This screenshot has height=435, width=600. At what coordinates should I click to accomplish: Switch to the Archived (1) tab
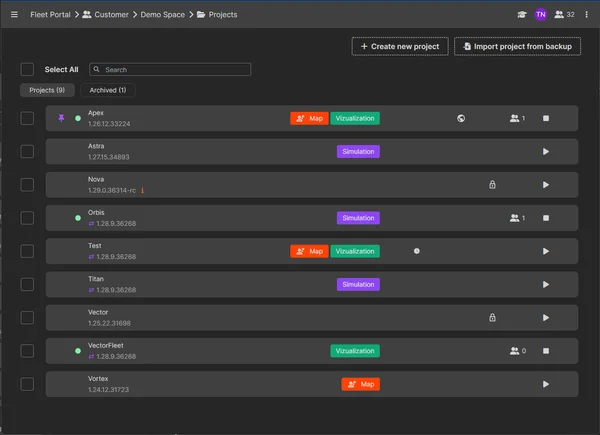[108, 90]
